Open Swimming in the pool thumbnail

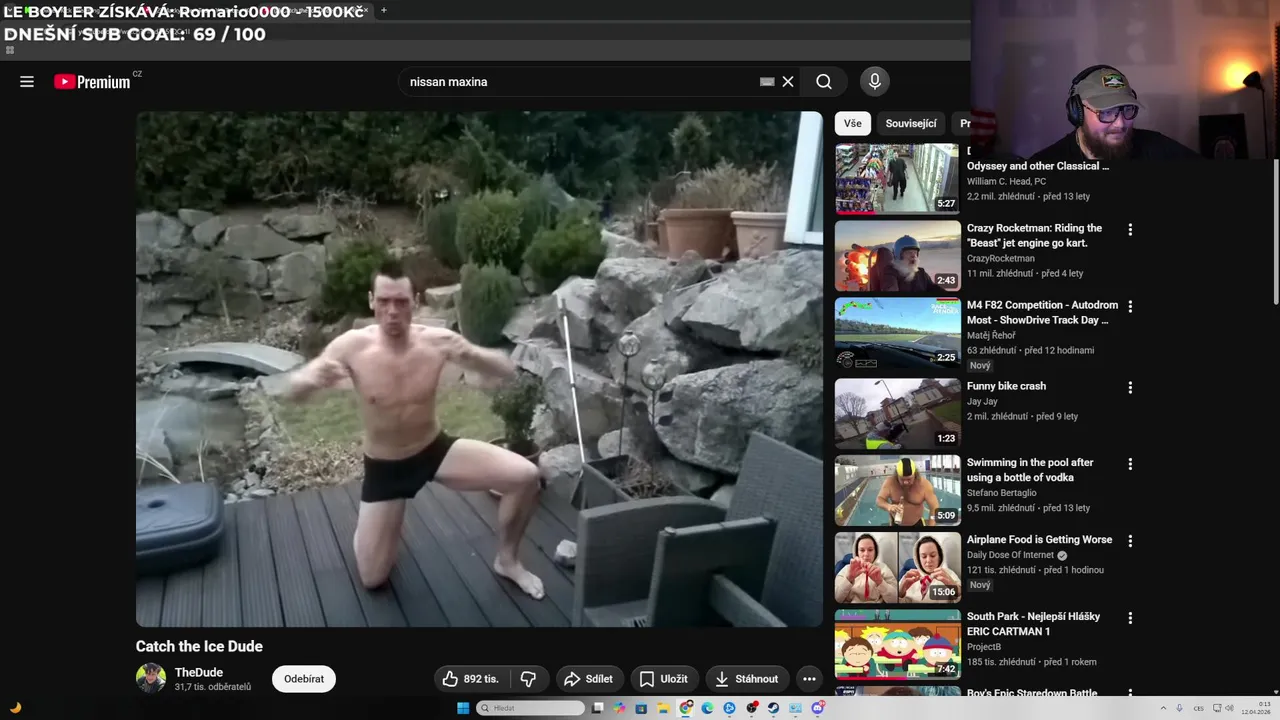[x=897, y=490]
